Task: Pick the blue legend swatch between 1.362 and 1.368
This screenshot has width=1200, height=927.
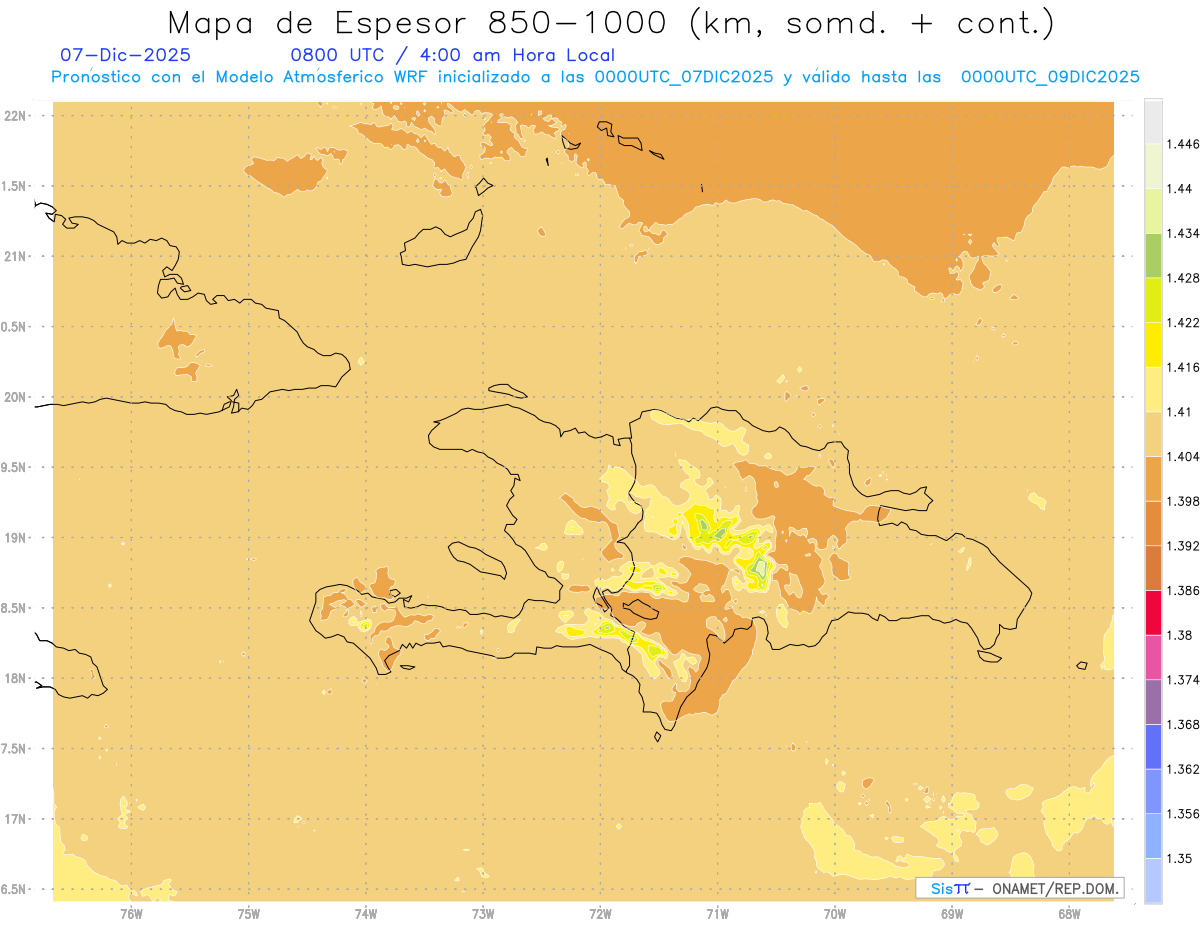Action: 1153,747
